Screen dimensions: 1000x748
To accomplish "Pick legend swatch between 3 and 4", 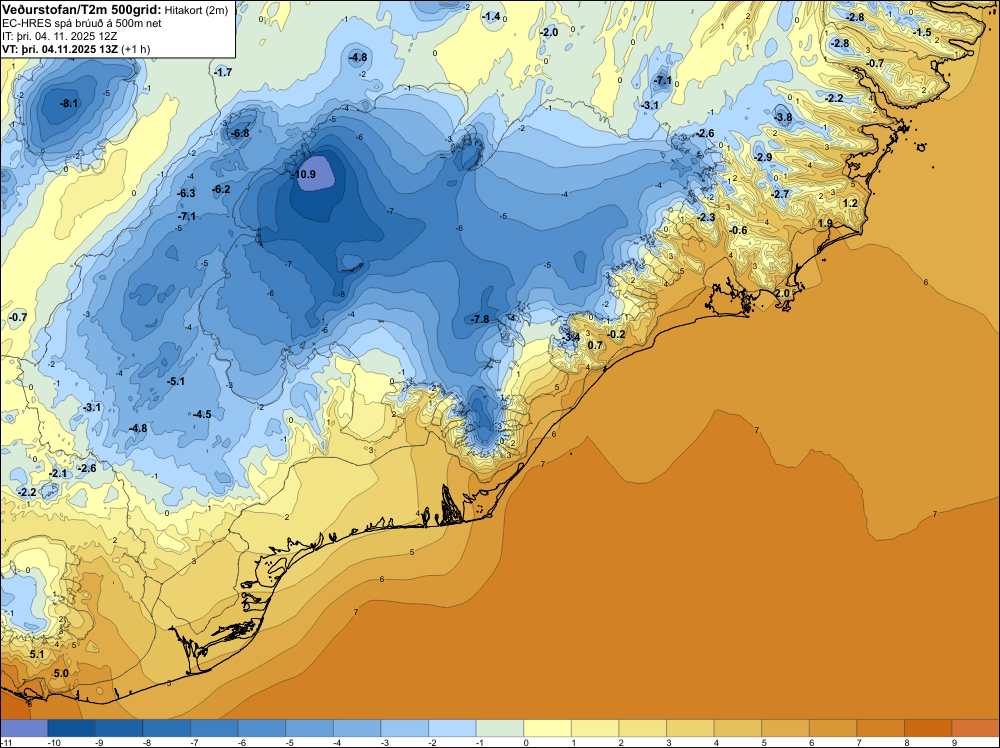I will pos(690,728).
